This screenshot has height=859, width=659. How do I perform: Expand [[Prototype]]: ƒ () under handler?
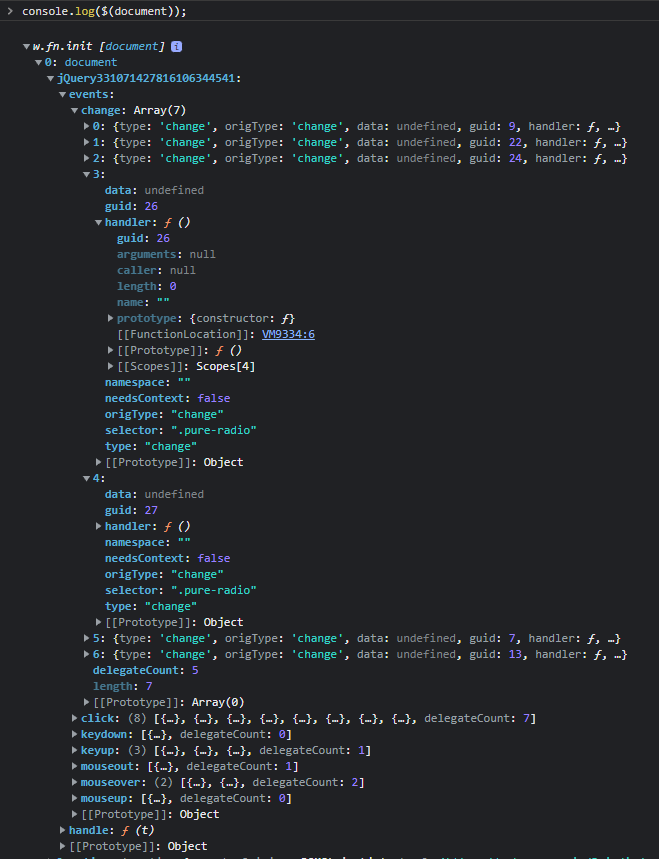pos(111,350)
